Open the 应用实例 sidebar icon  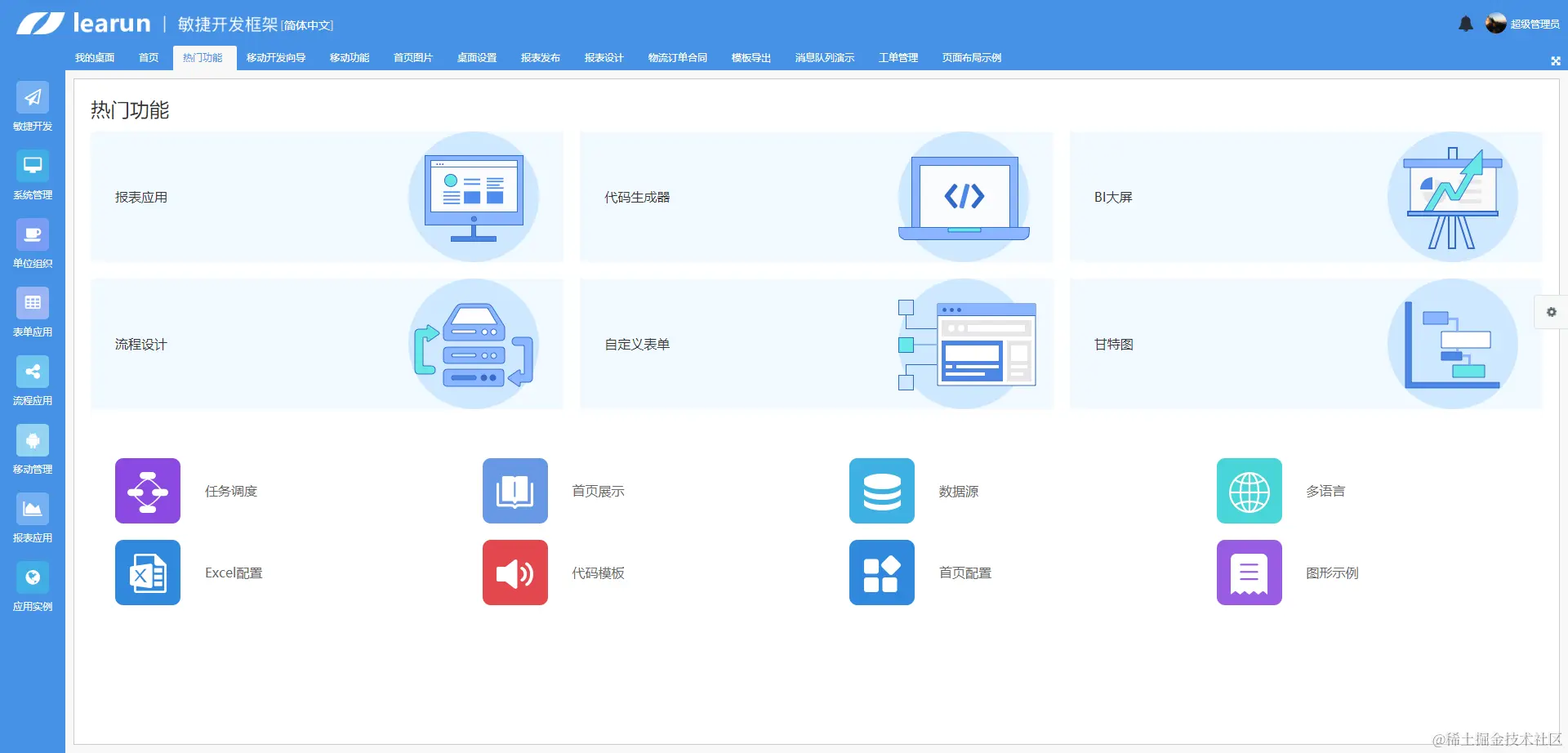point(33,577)
